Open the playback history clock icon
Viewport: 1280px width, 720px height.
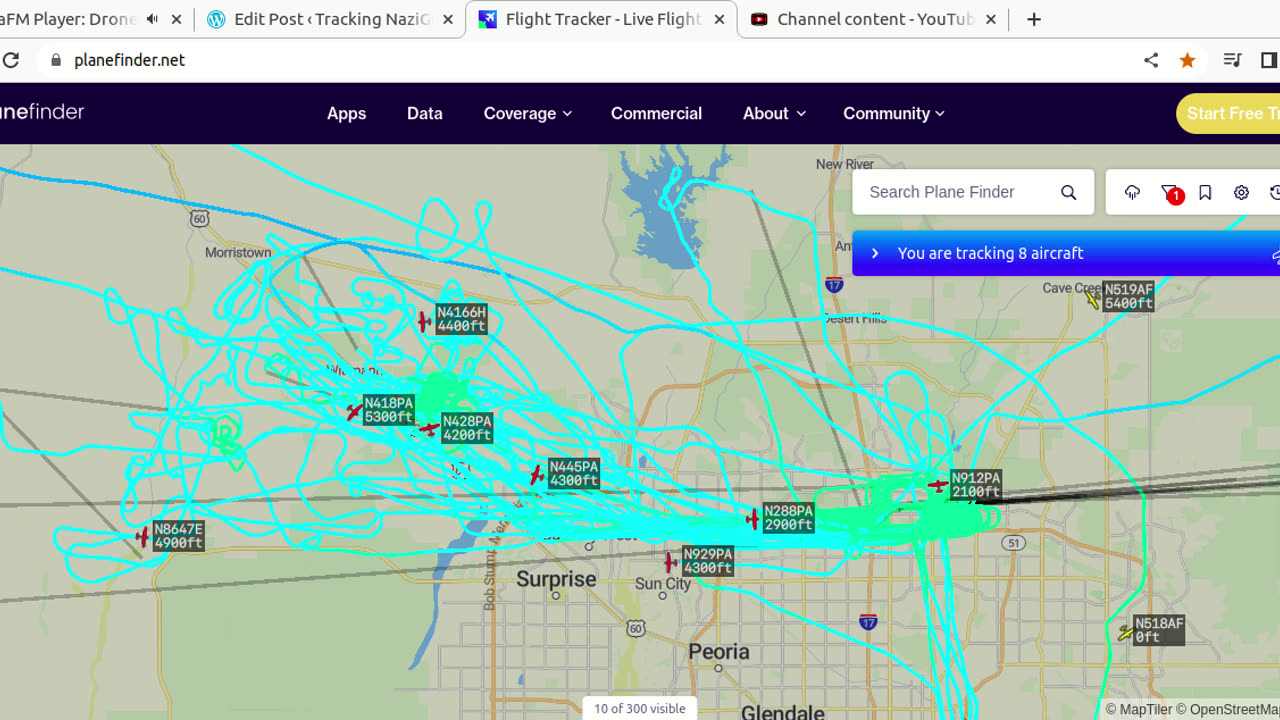(1275, 193)
